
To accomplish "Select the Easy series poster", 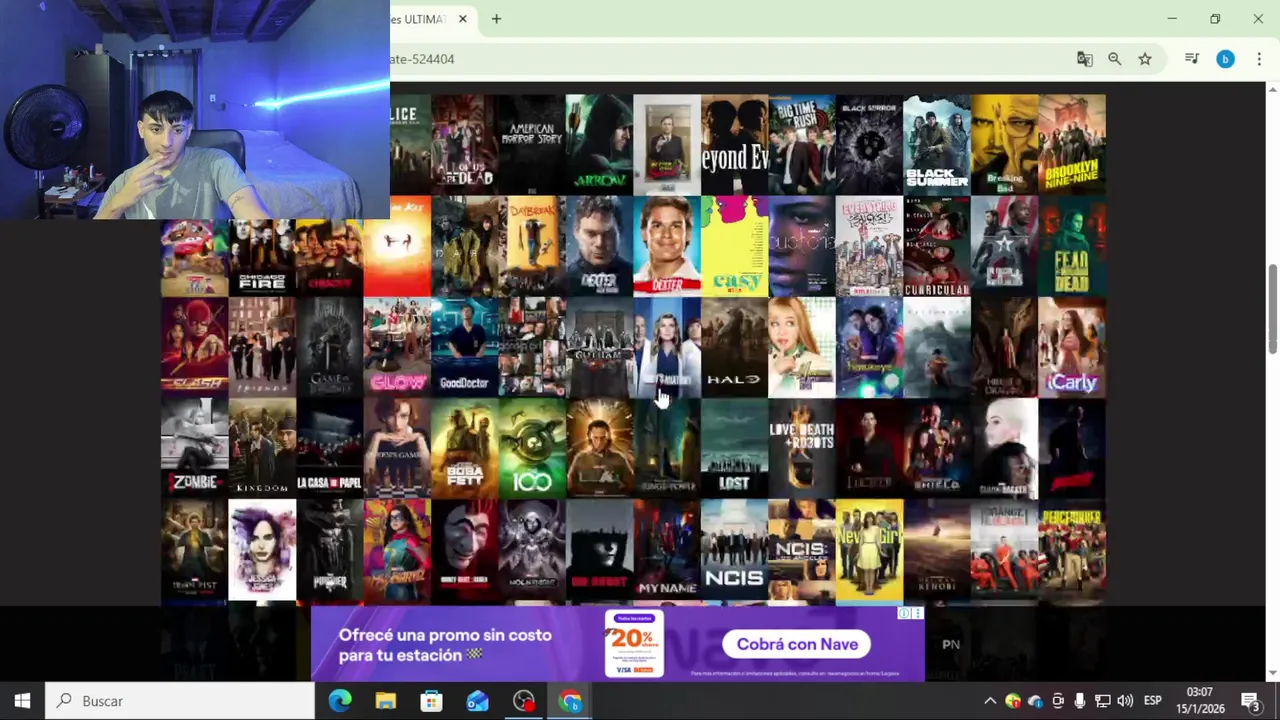I will 734,246.
